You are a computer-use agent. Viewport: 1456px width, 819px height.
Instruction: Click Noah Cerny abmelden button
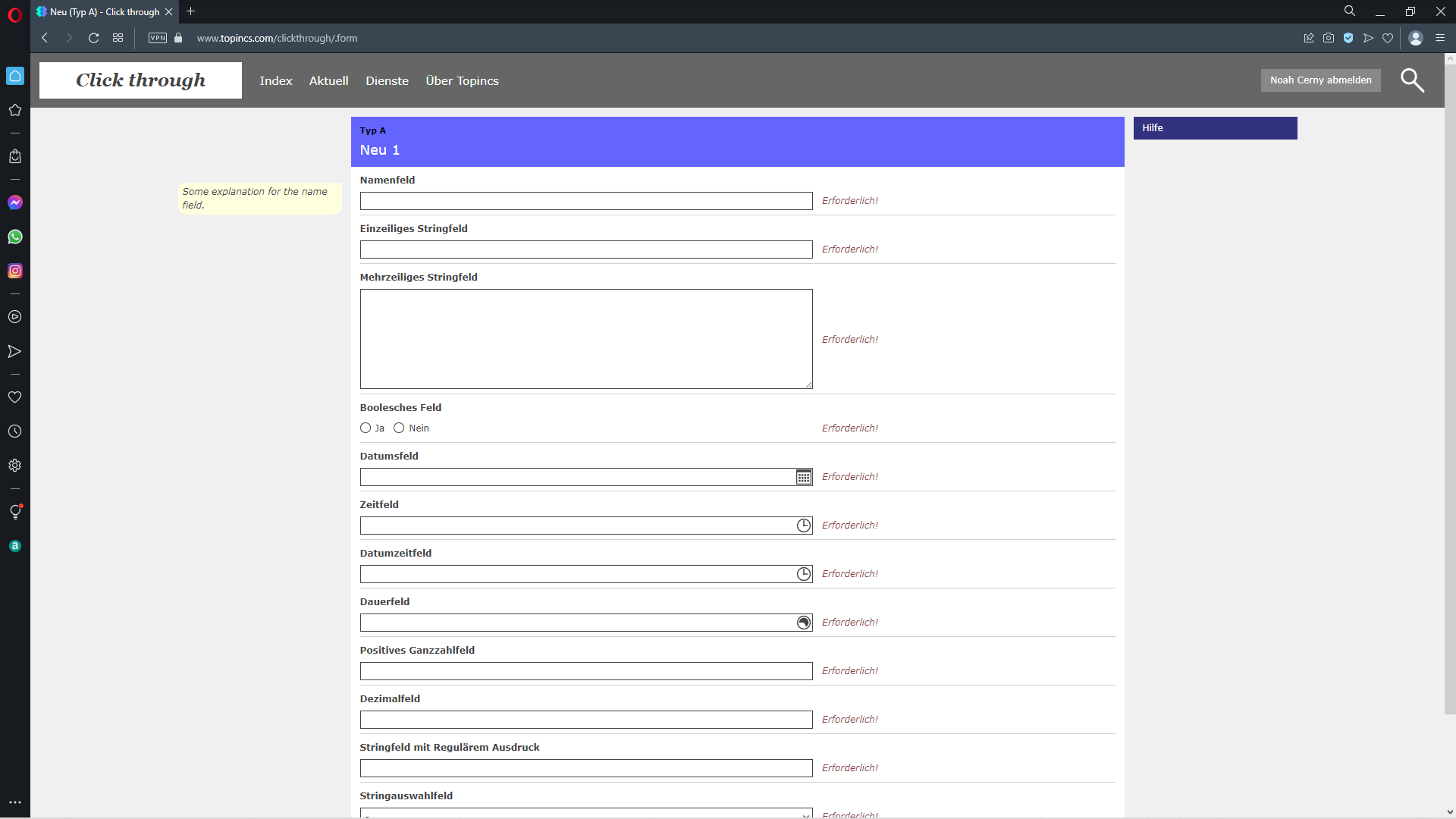[1320, 80]
